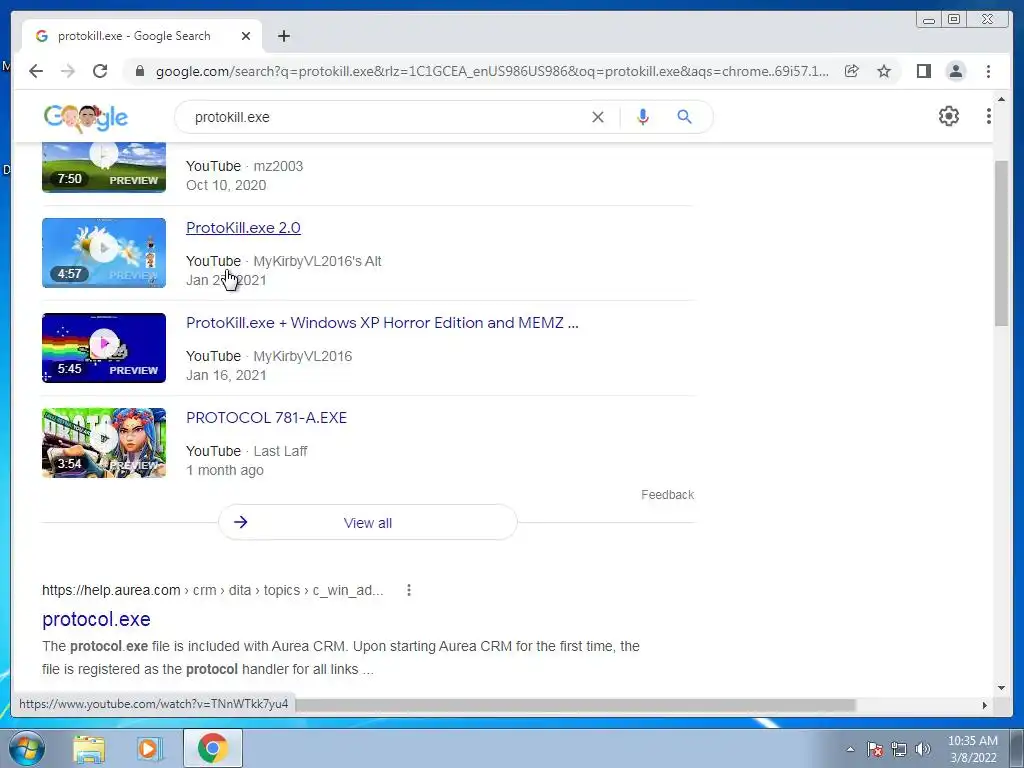Click the scroll up arrow
1024x768 pixels.
tap(1001, 99)
